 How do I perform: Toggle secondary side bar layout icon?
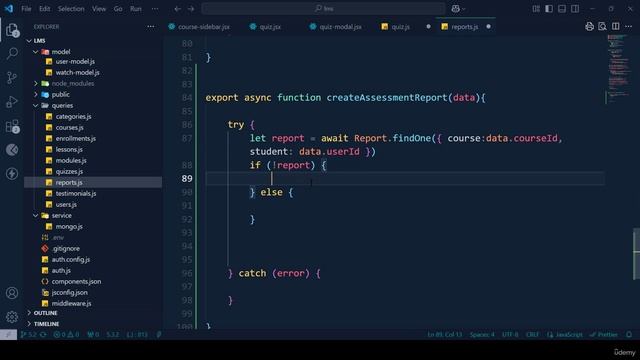pos(575,9)
